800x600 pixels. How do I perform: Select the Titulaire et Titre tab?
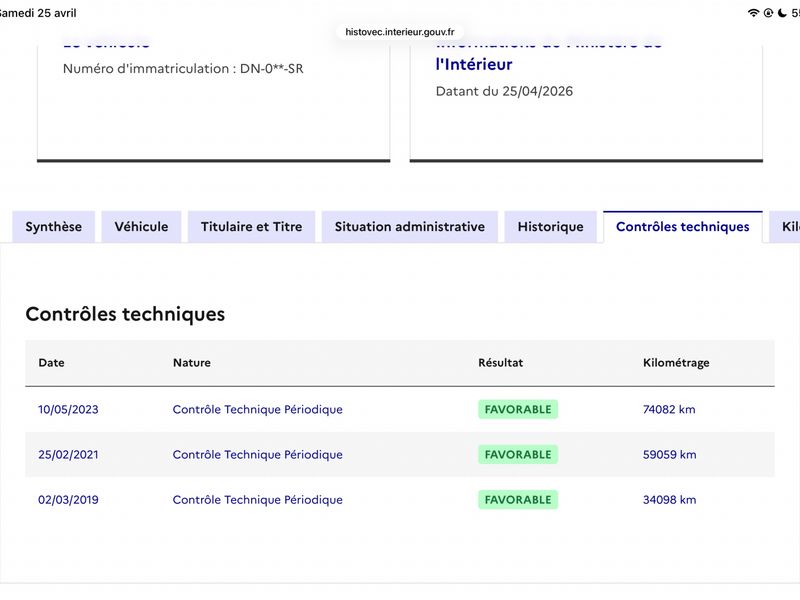[x=251, y=227]
